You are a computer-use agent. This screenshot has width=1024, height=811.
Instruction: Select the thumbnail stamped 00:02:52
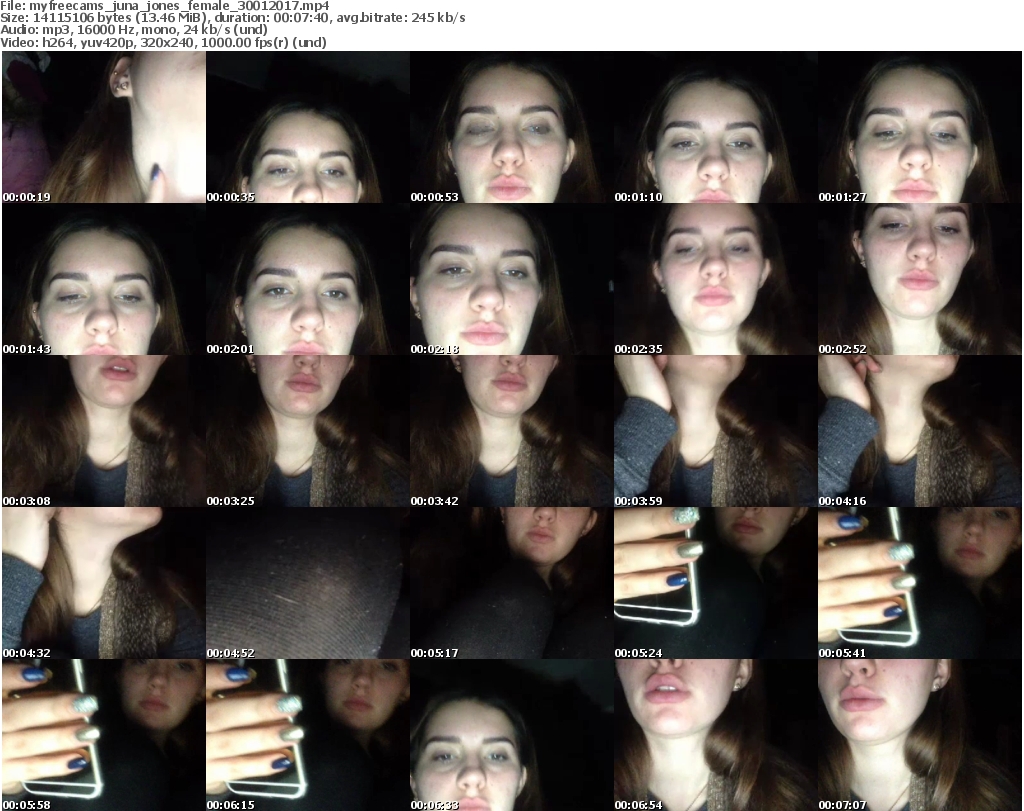point(920,279)
